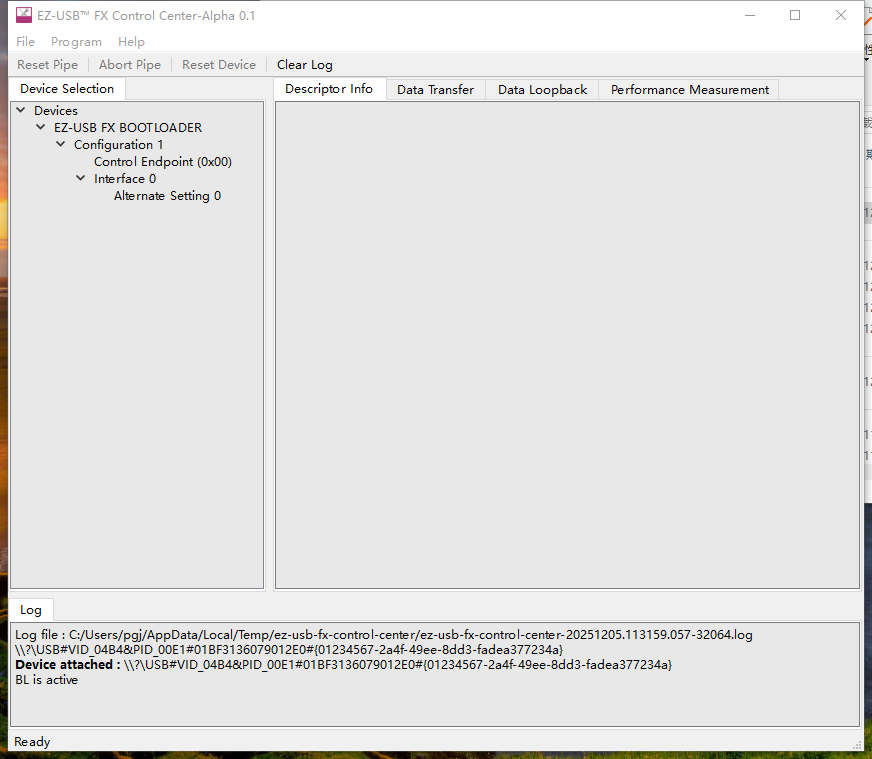Click the EZ-USB app icon in title bar
This screenshot has width=872, height=759.
(x=23, y=15)
